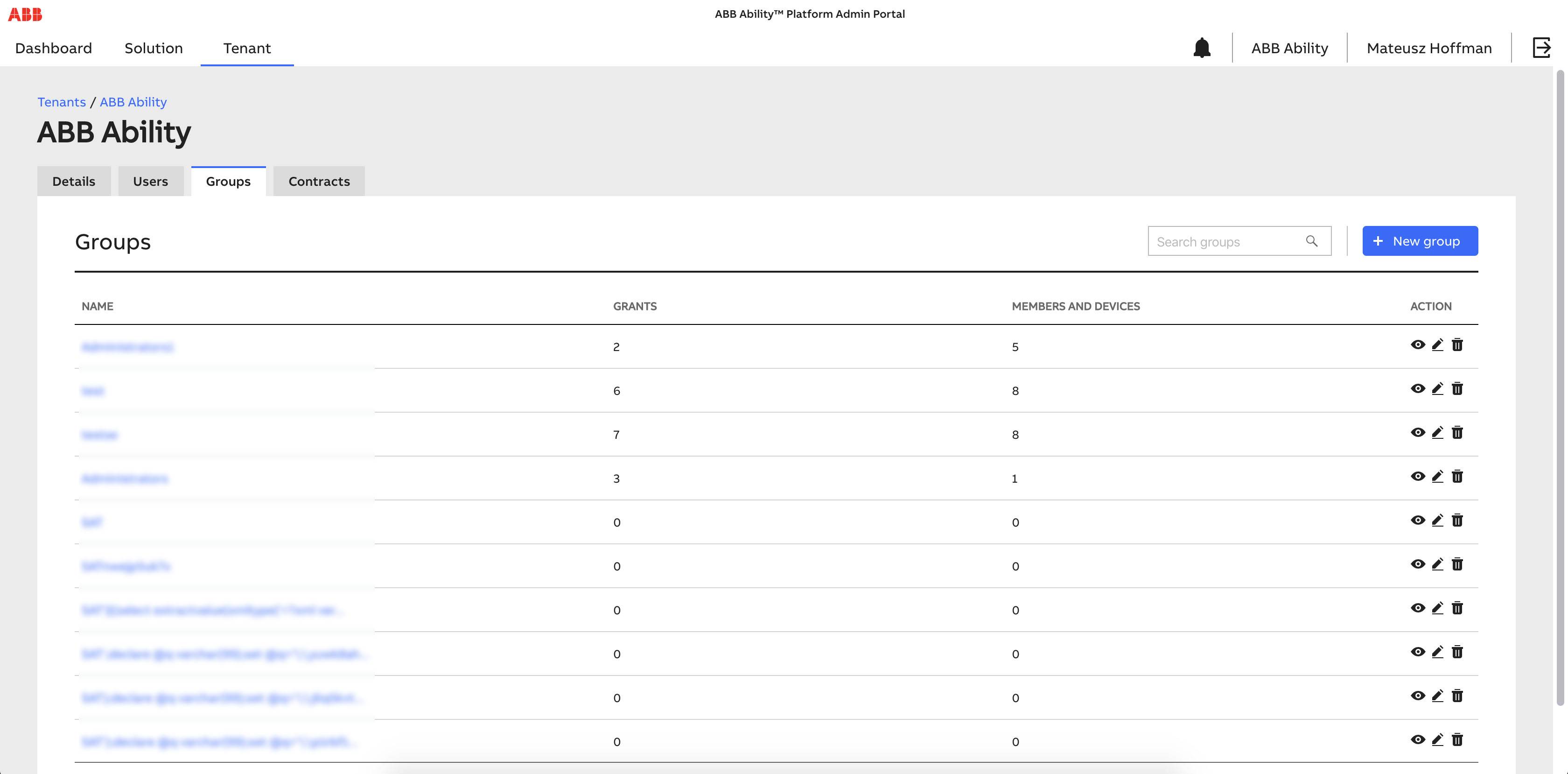Edit group with 2 grants, 5 members
This screenshot has height=774, width=1568.
pyautogui.click(x=1437, y=345)
